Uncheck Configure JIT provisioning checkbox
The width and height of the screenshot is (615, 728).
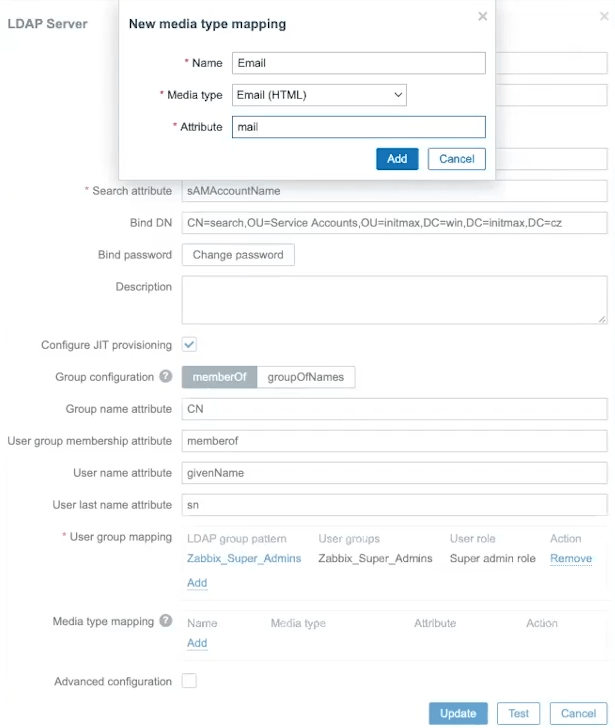coord(189,345)
